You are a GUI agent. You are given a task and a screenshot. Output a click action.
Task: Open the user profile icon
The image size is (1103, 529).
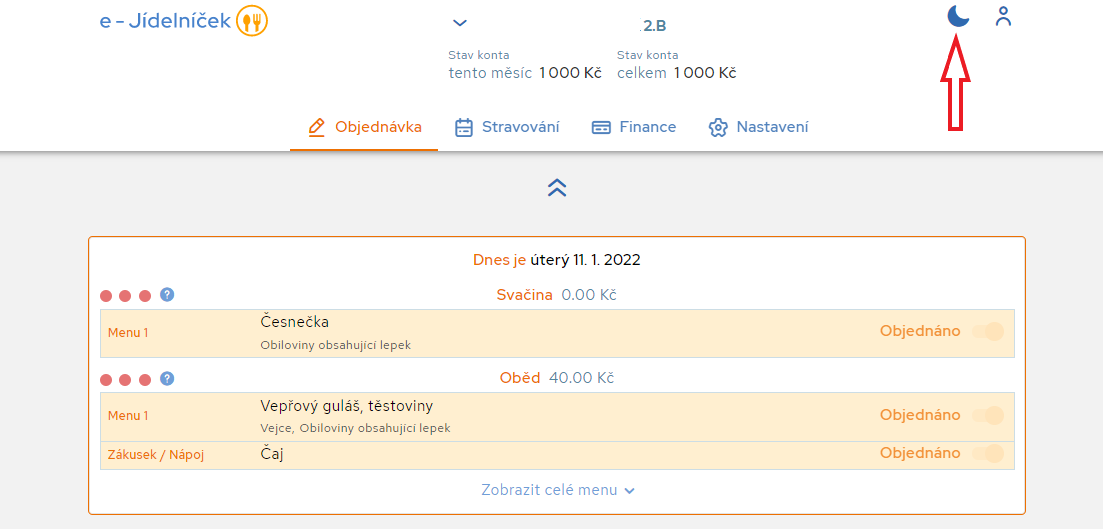pos(1003,16)
